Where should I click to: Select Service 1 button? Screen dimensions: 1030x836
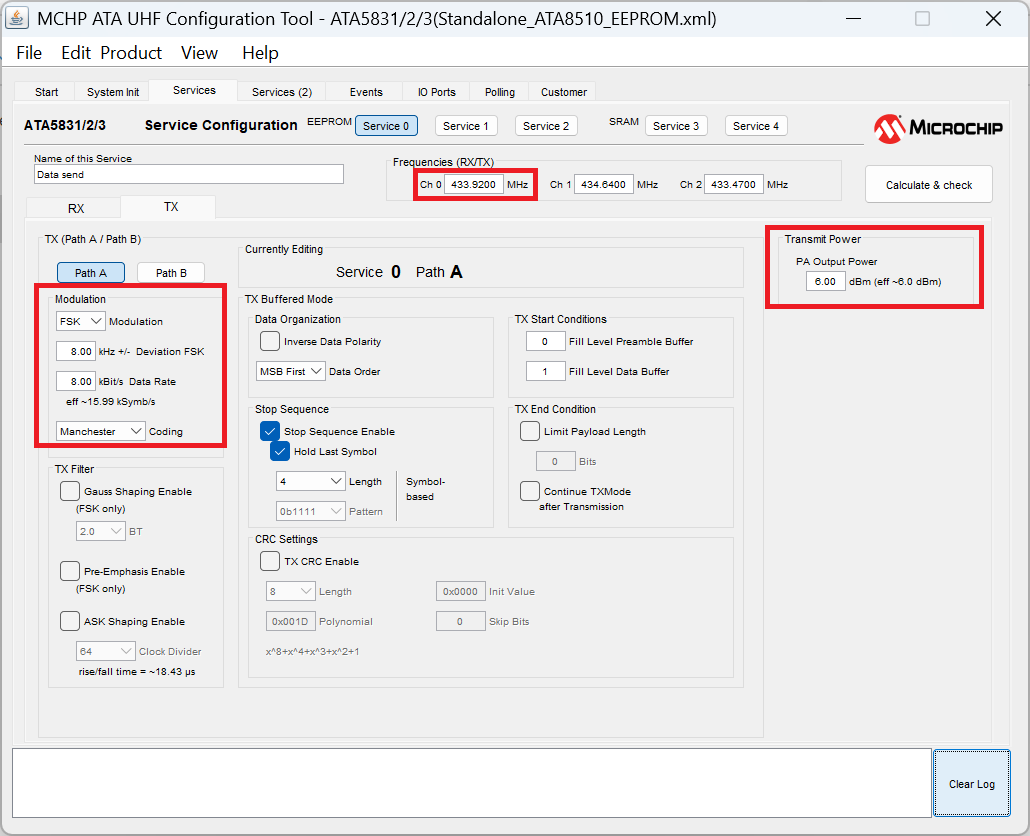point(466,125)
